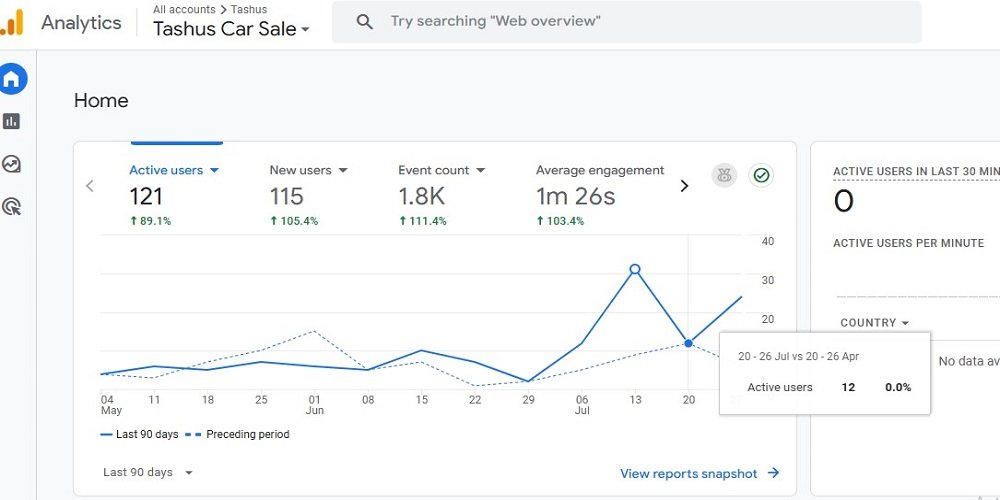Expand the Country dimension dropdown
Viewport: 1000px width, 500px height.
coord(875,323)
